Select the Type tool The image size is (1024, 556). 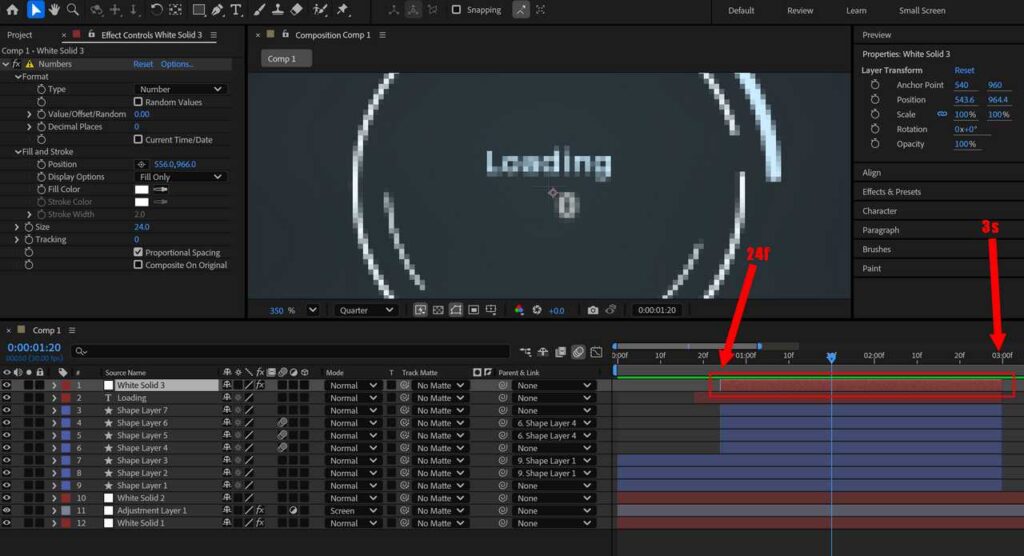click(236, 10)
